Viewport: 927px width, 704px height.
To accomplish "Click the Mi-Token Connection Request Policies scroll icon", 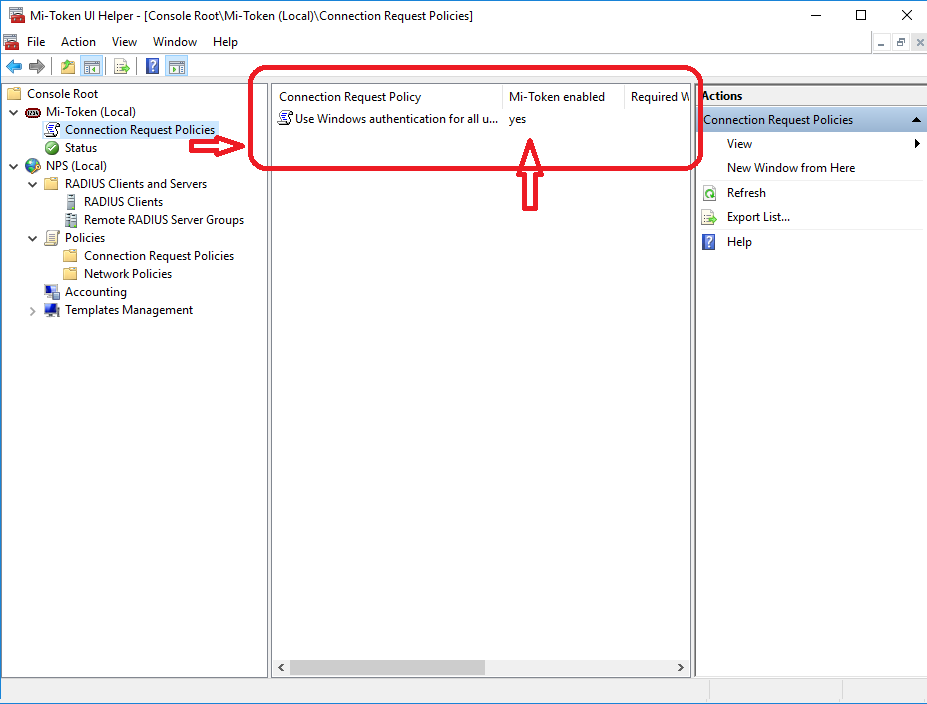I will 52,129.
